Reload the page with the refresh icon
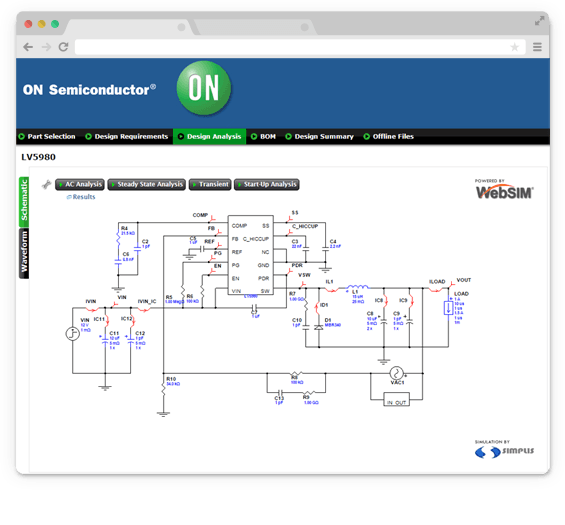 pyautogui.click(x=63, y=47)
